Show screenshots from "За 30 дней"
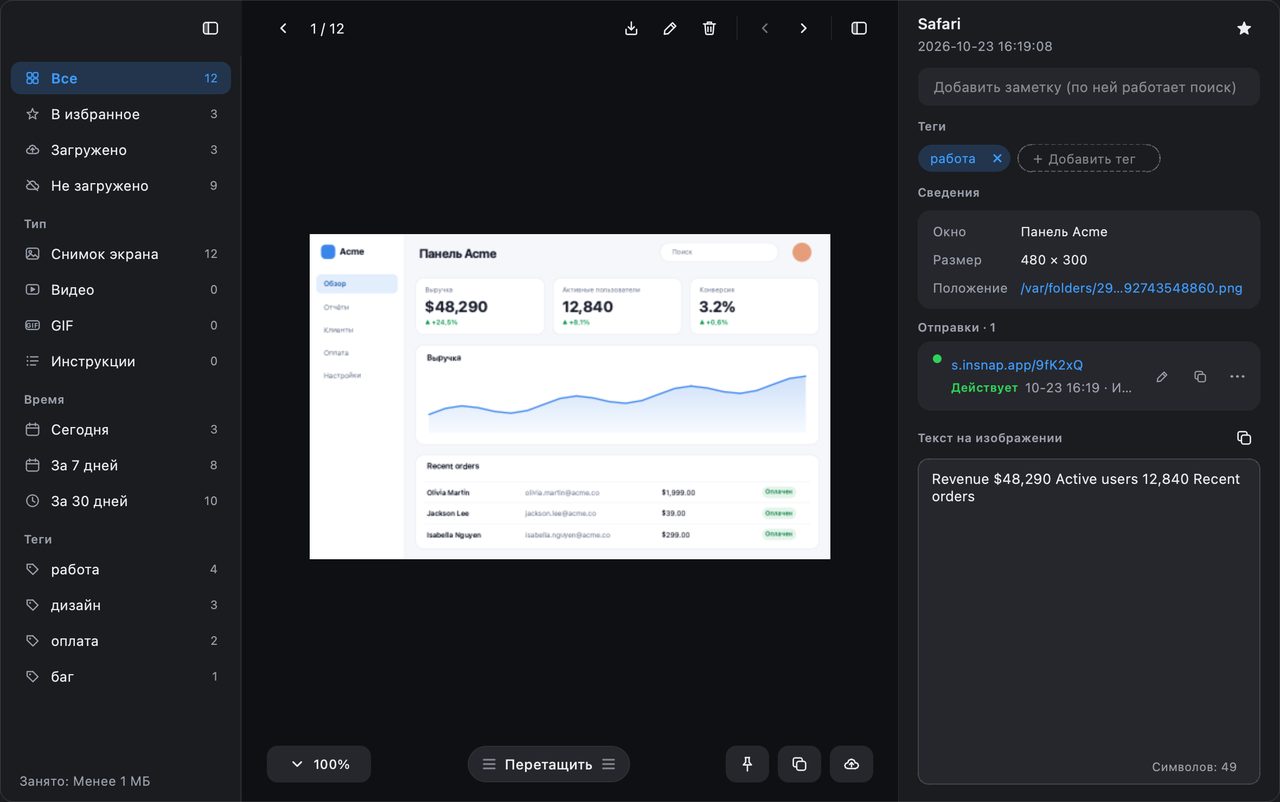1280x802 pixels. [121, 501]
